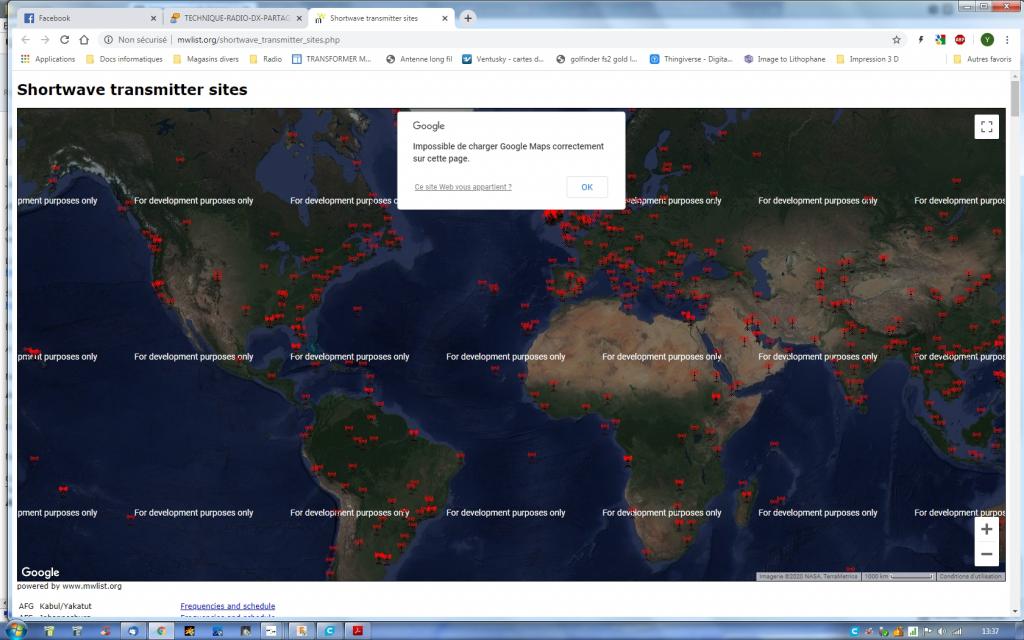Click the volume speaker tray icon

942,632
